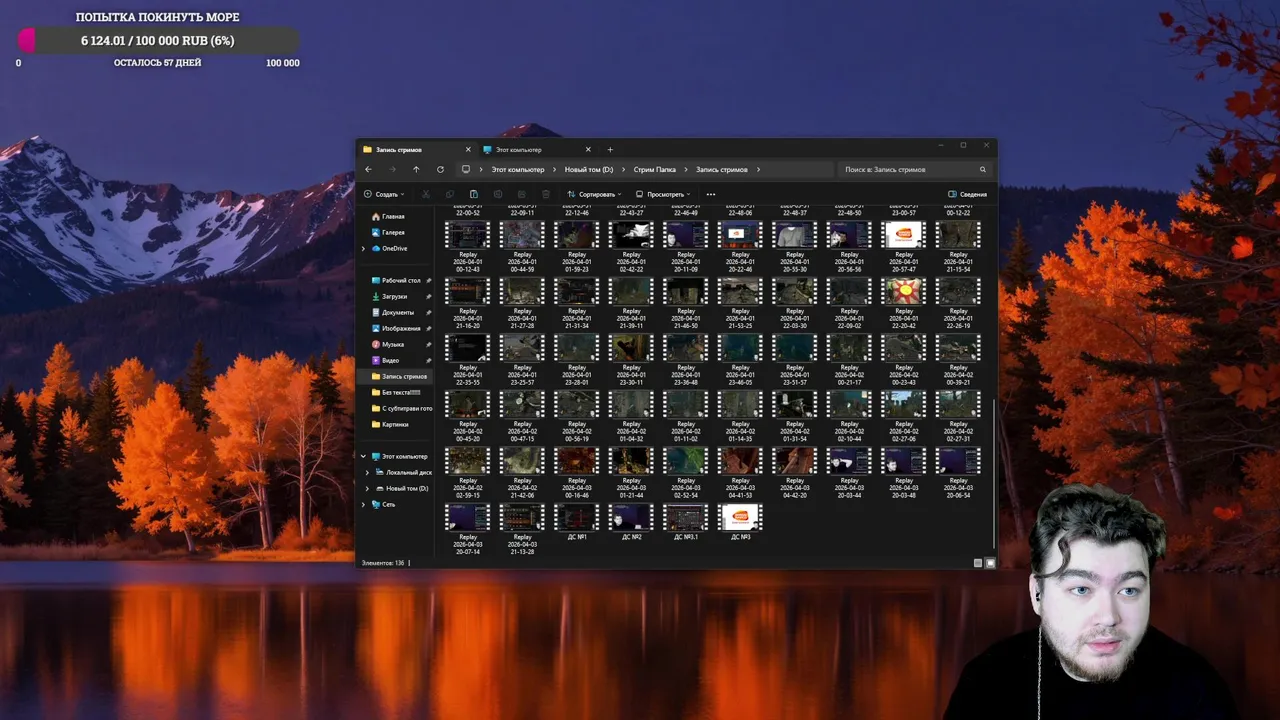Open Музыка in the sidebar

point(393,344)
